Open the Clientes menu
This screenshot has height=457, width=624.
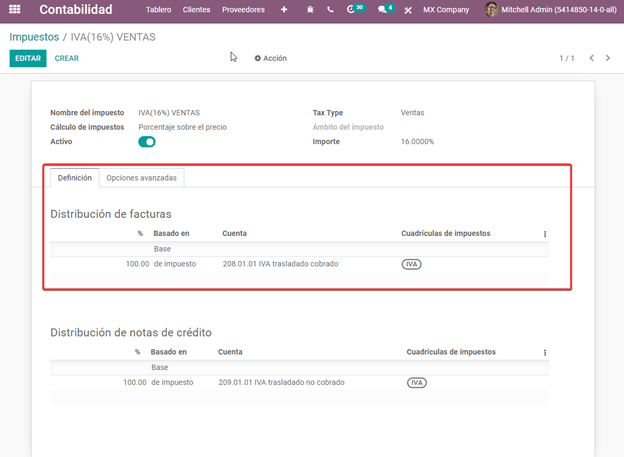[197, 10]
